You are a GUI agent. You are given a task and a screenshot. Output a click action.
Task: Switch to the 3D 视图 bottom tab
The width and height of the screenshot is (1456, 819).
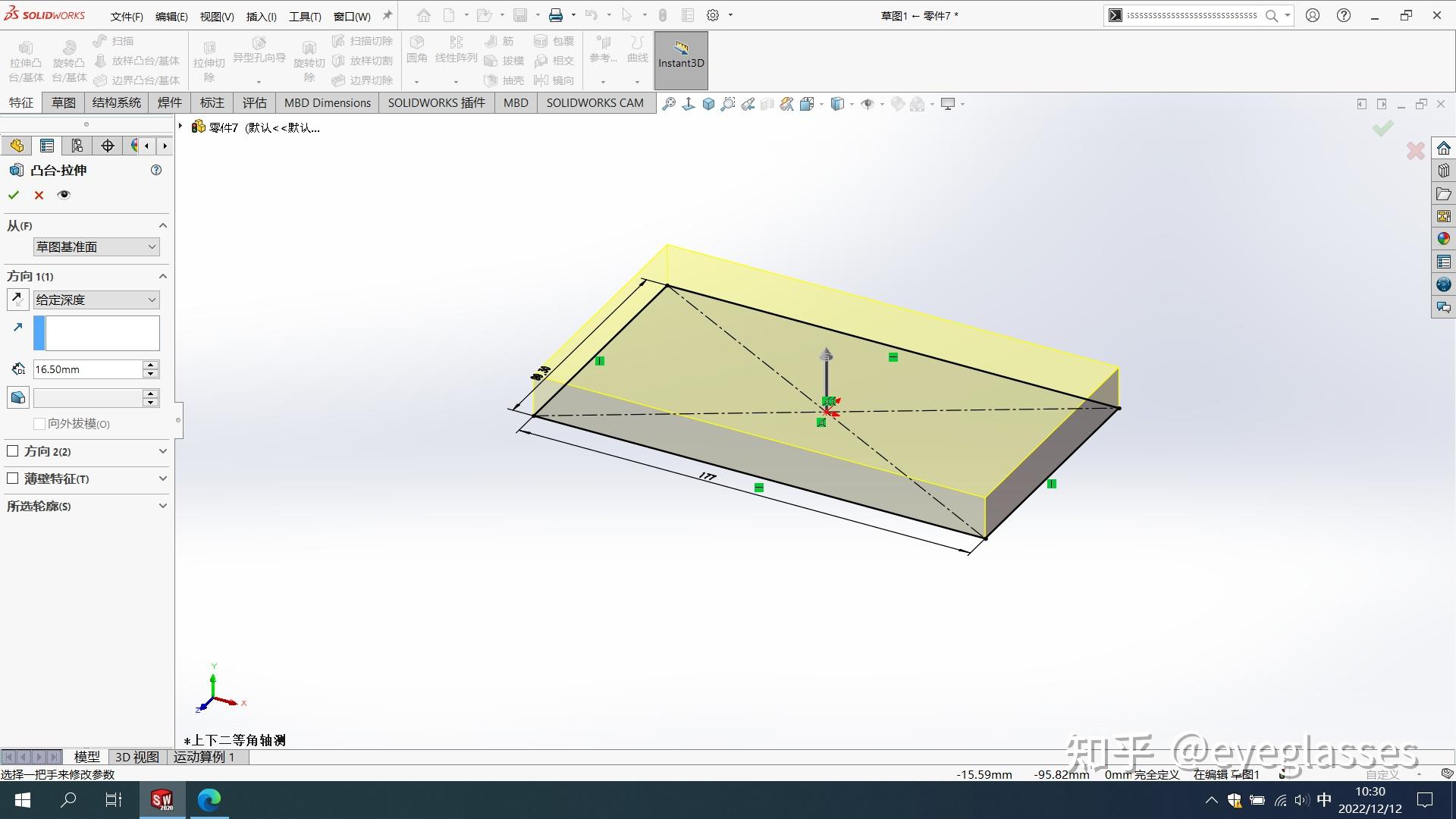tap(136, 757)
